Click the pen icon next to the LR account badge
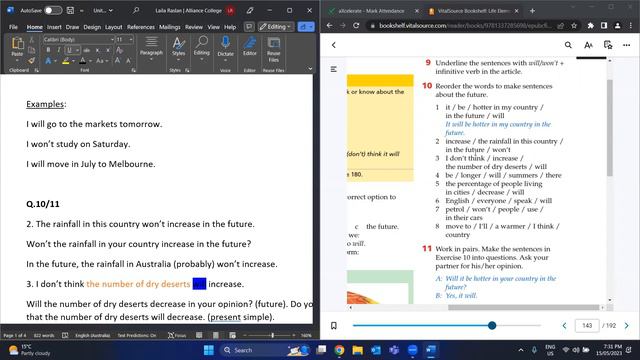The width and height of the screenshot is (640, 360). click(250, 11)
